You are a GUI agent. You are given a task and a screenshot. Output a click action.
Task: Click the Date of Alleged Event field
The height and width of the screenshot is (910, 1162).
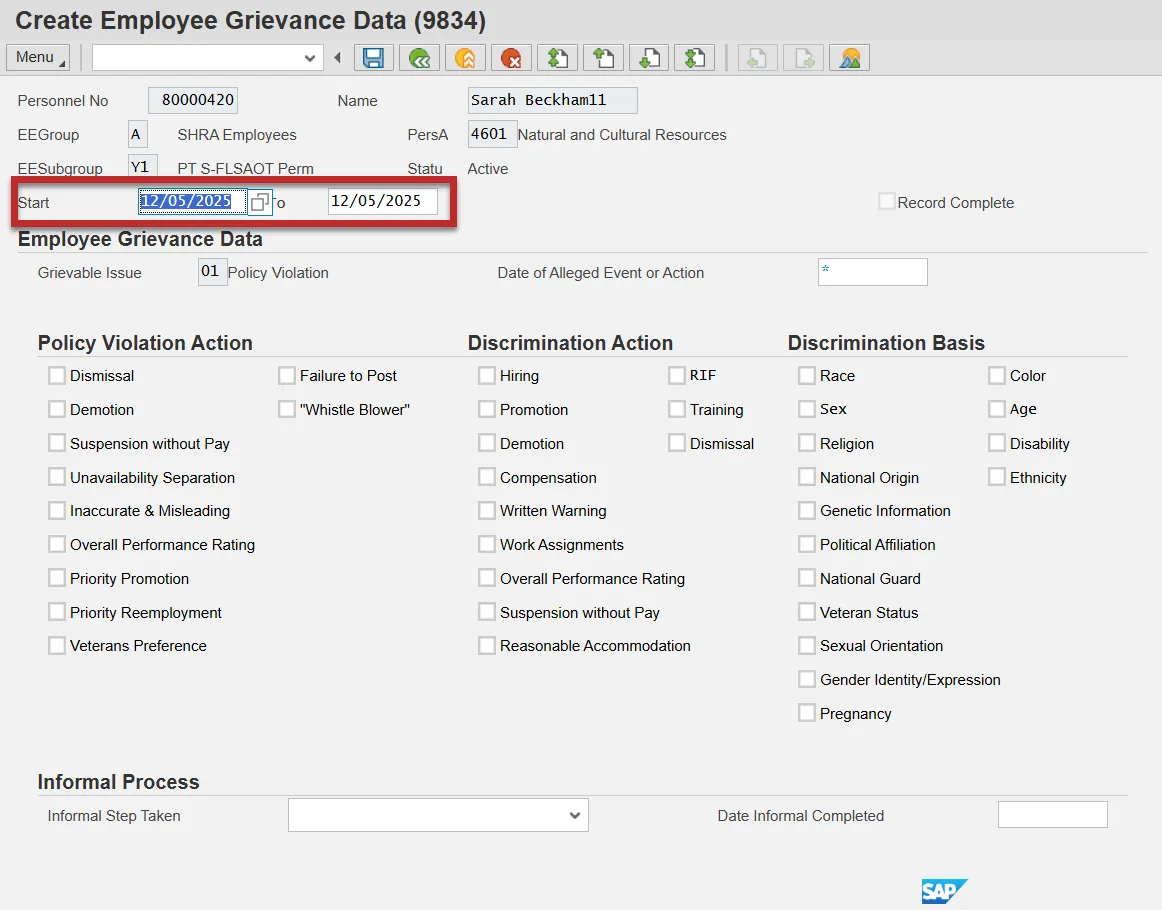872,272
